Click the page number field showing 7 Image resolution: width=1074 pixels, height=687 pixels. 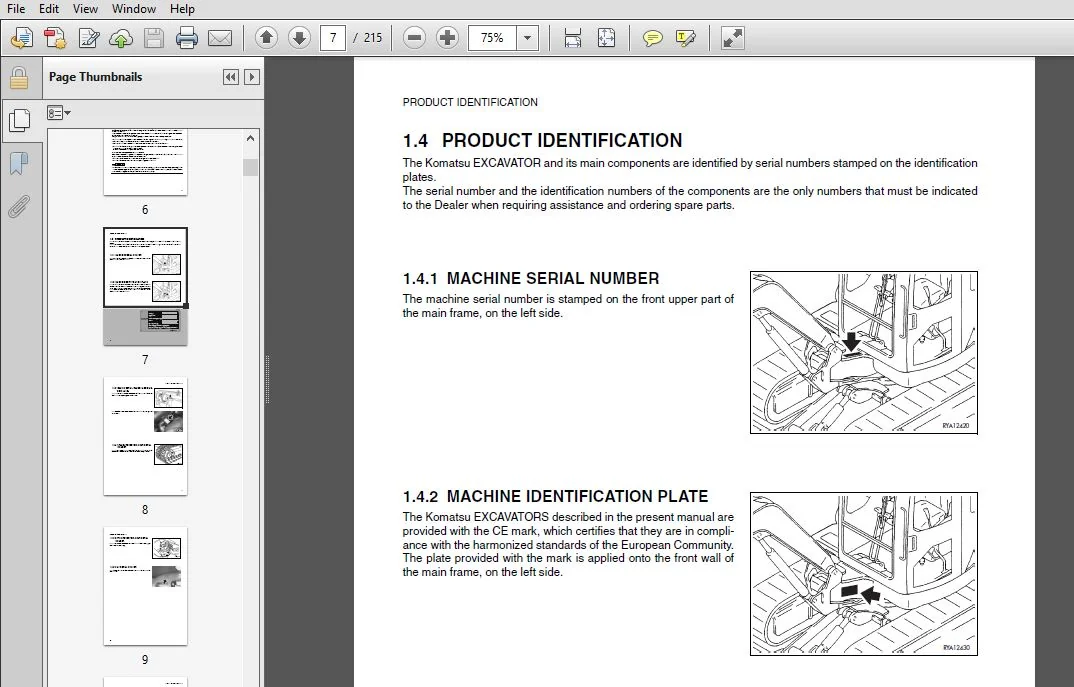(x=333, y=38)
